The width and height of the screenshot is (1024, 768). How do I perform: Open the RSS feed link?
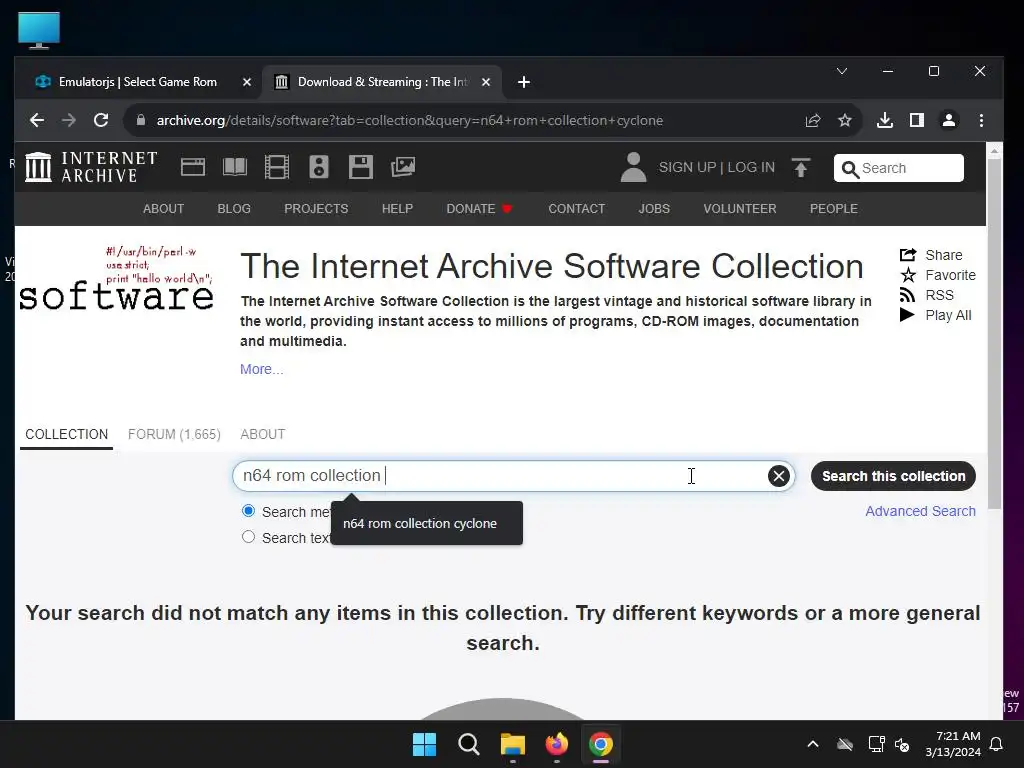click(927, 295)
